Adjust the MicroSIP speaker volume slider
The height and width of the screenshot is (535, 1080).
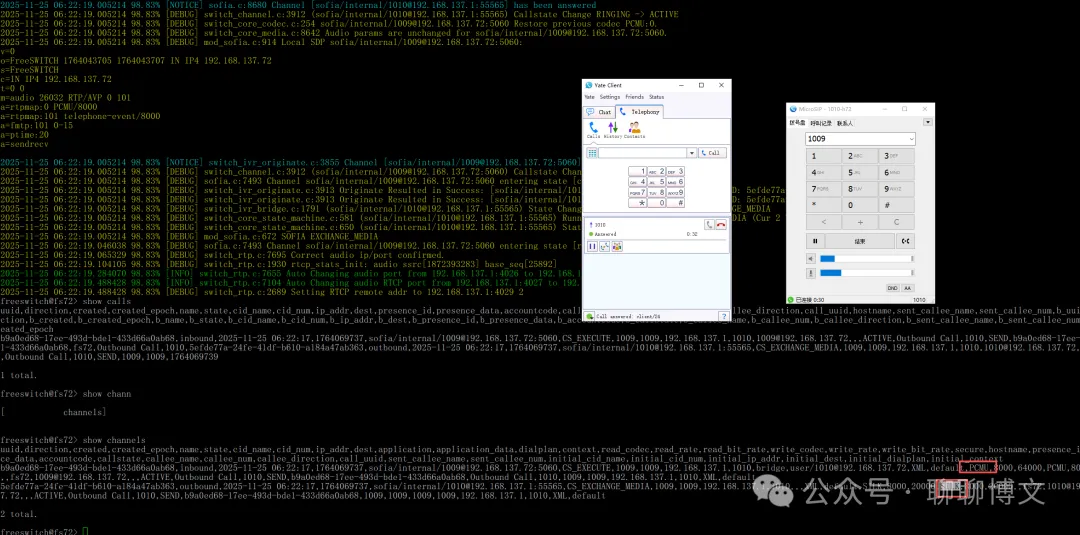pyautogui.click(x=866, y=259)
